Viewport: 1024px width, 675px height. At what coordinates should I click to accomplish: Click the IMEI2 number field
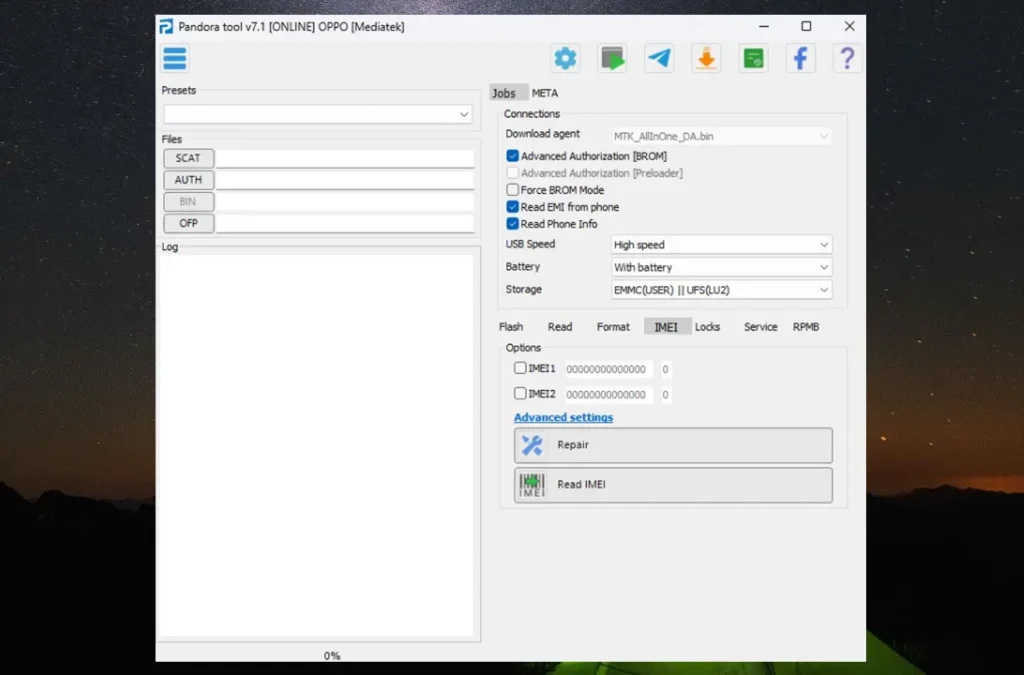pos(608,394)
